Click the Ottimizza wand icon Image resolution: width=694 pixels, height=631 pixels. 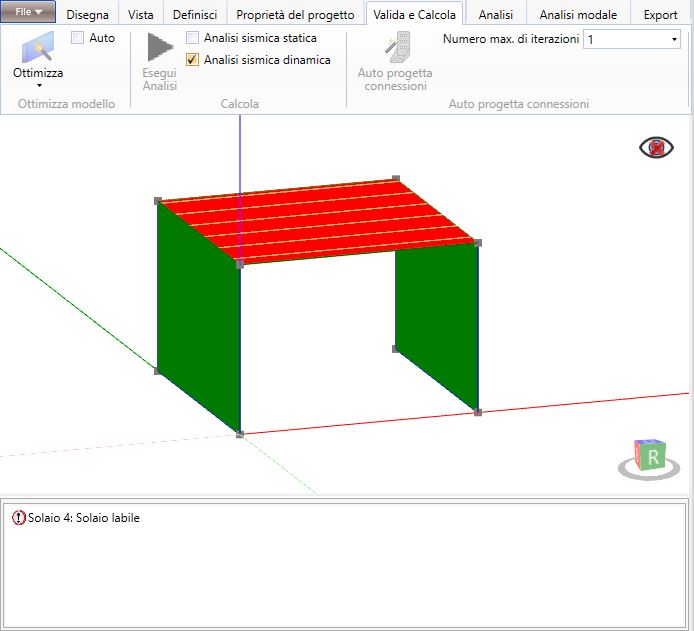click(x=38, y=47)
